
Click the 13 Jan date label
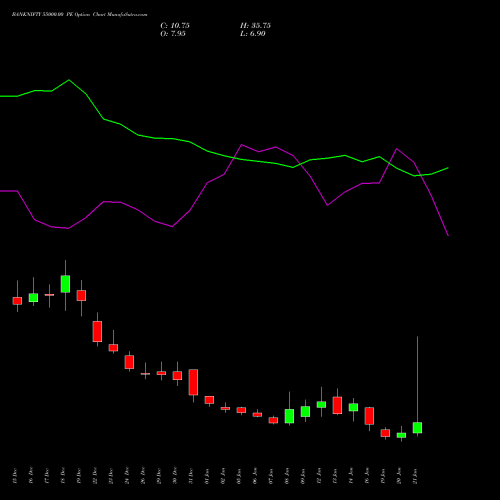[334, 476]
